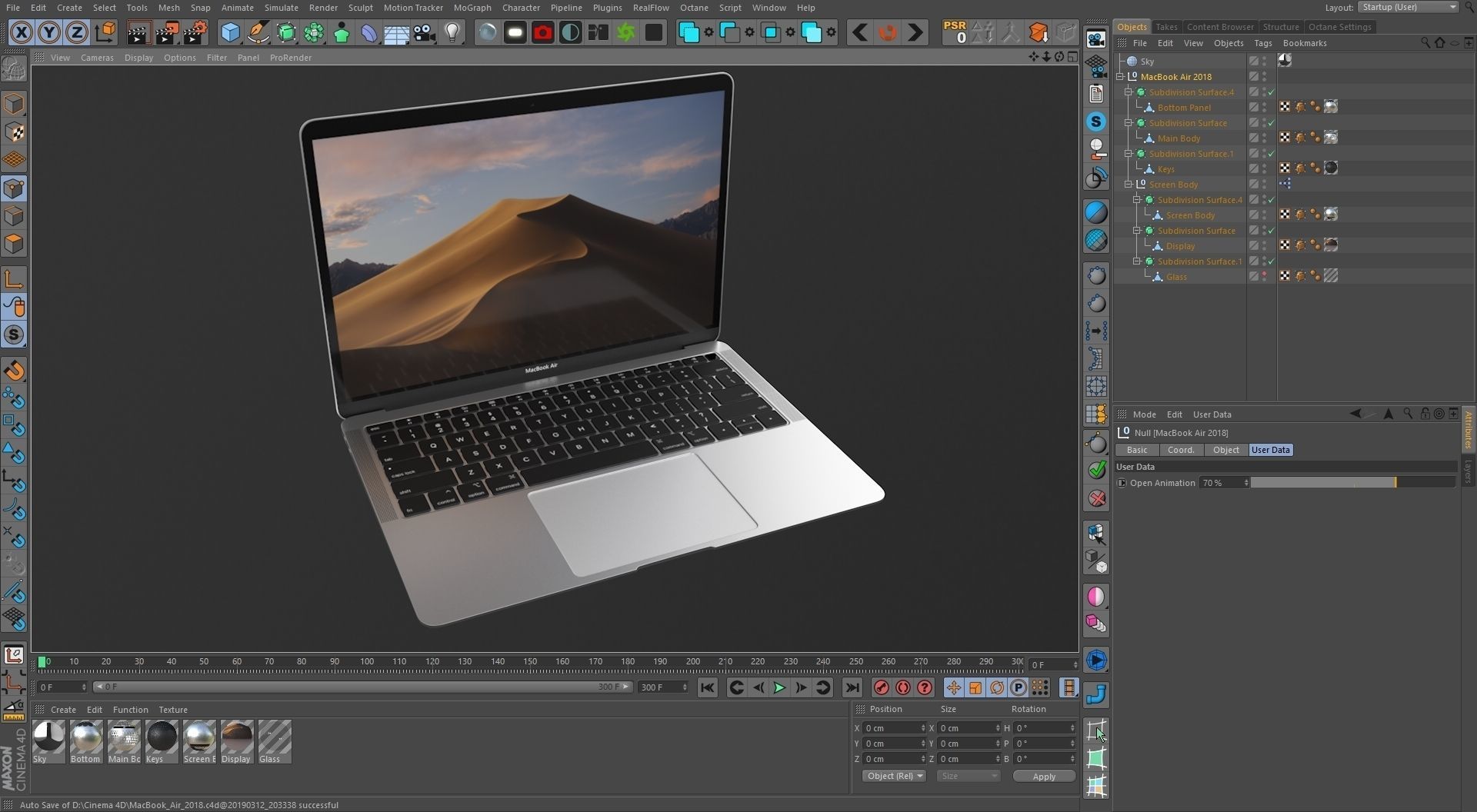
Task: Open the Simulate menu
Action: pos(281,8)
